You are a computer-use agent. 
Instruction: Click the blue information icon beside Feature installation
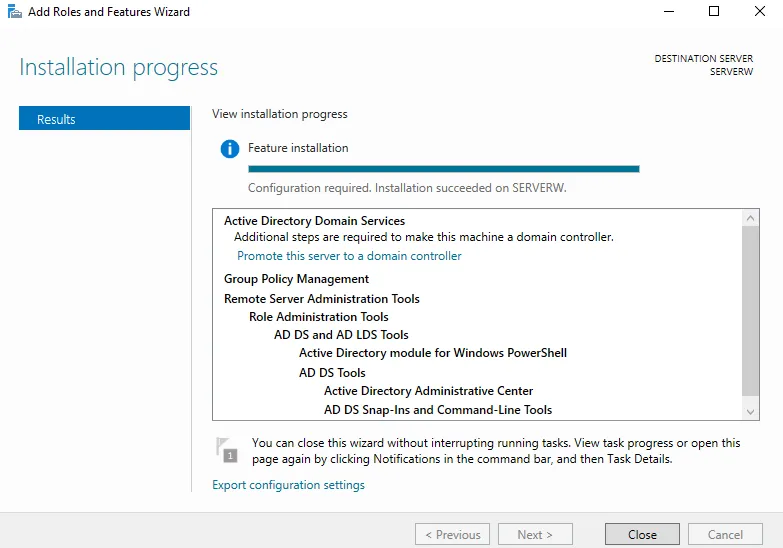pos(230,148)
